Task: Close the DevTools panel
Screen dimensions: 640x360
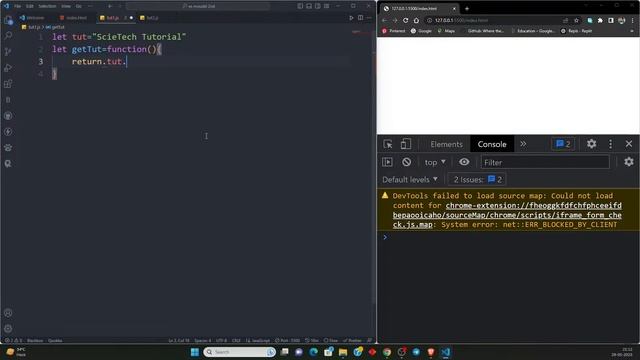Action: click(x=629, y=144)
